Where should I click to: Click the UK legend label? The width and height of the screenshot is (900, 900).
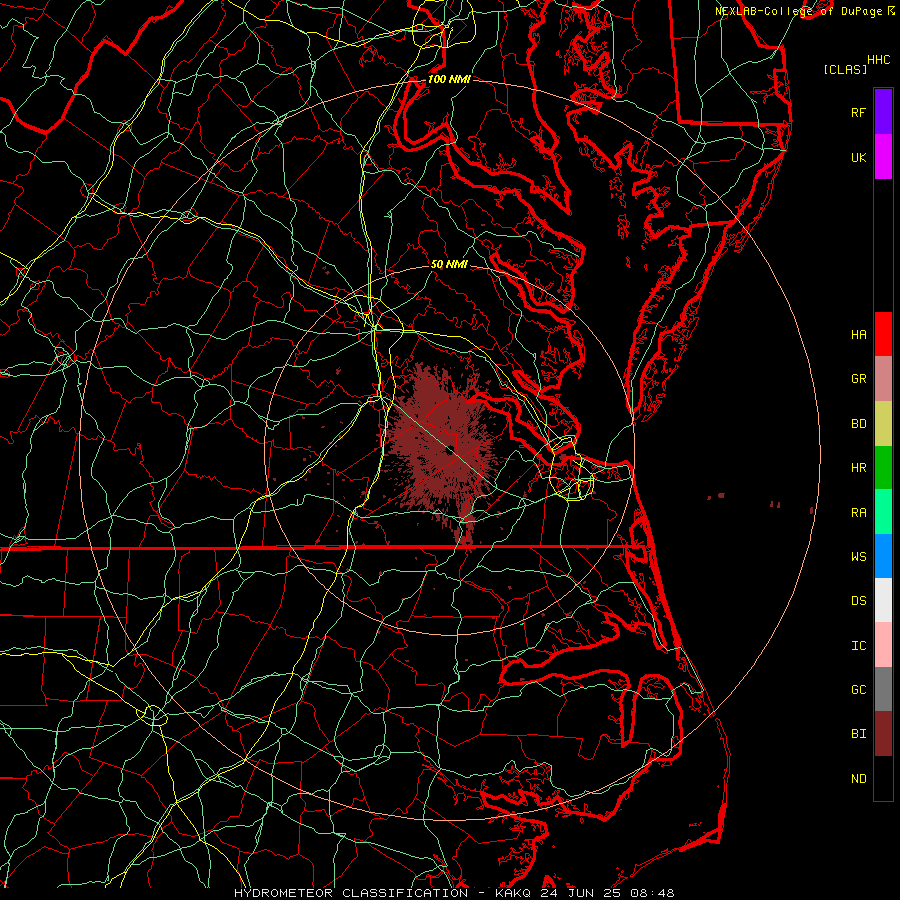(858, 157)
